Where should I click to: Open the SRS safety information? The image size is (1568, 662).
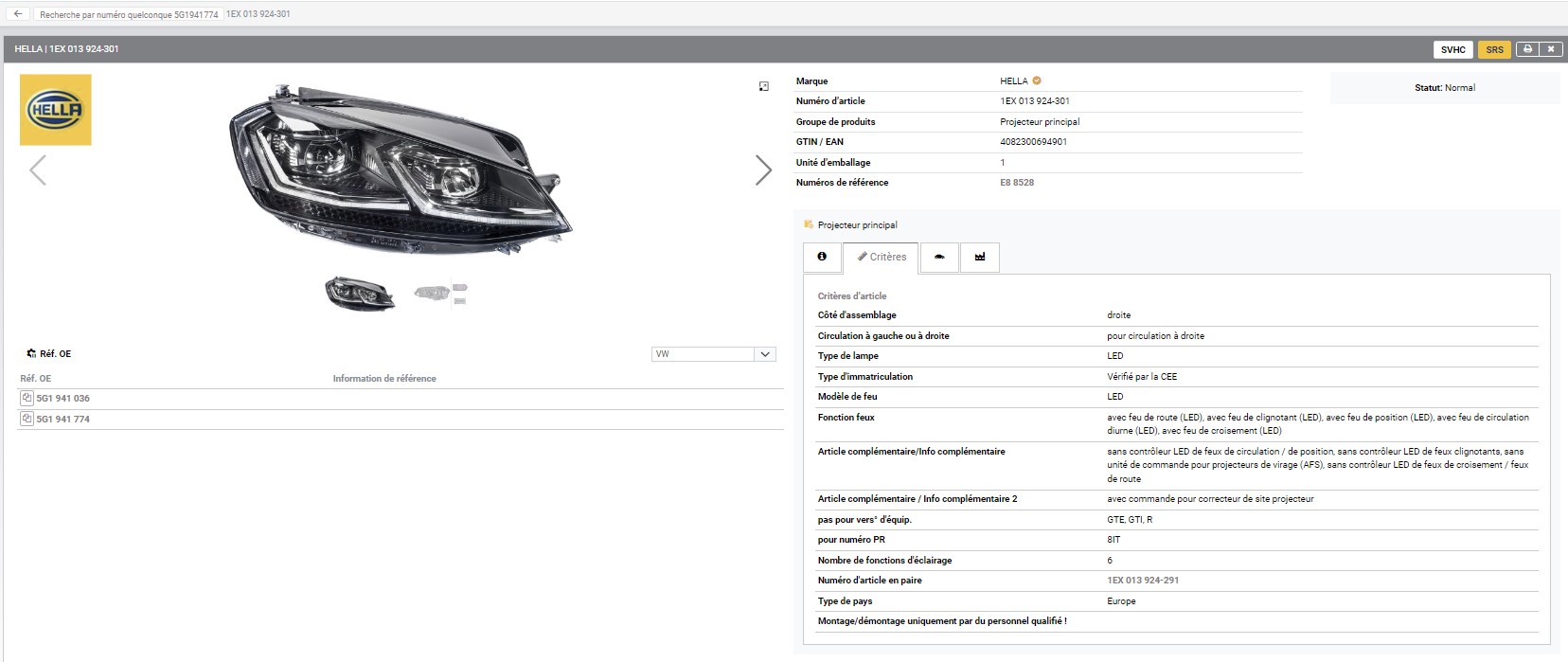click(x=1494, y=49)
